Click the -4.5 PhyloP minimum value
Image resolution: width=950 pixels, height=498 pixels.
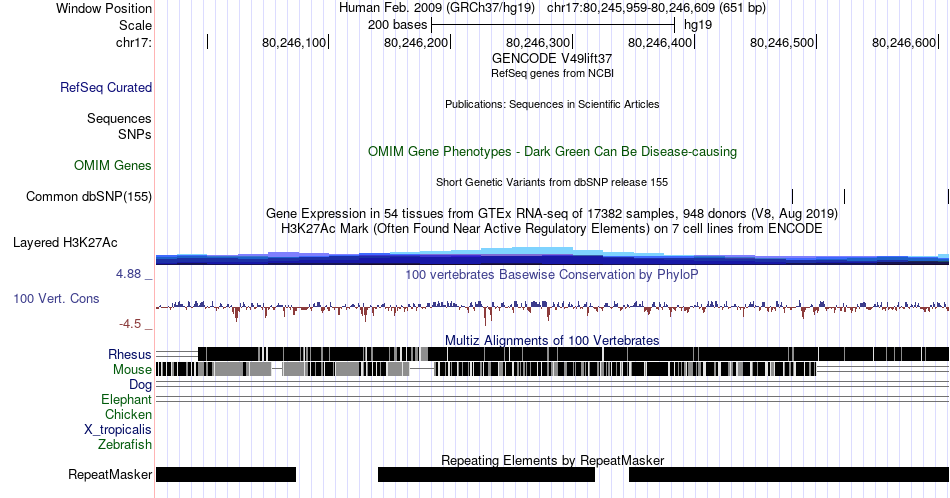(x=130, y=324)
